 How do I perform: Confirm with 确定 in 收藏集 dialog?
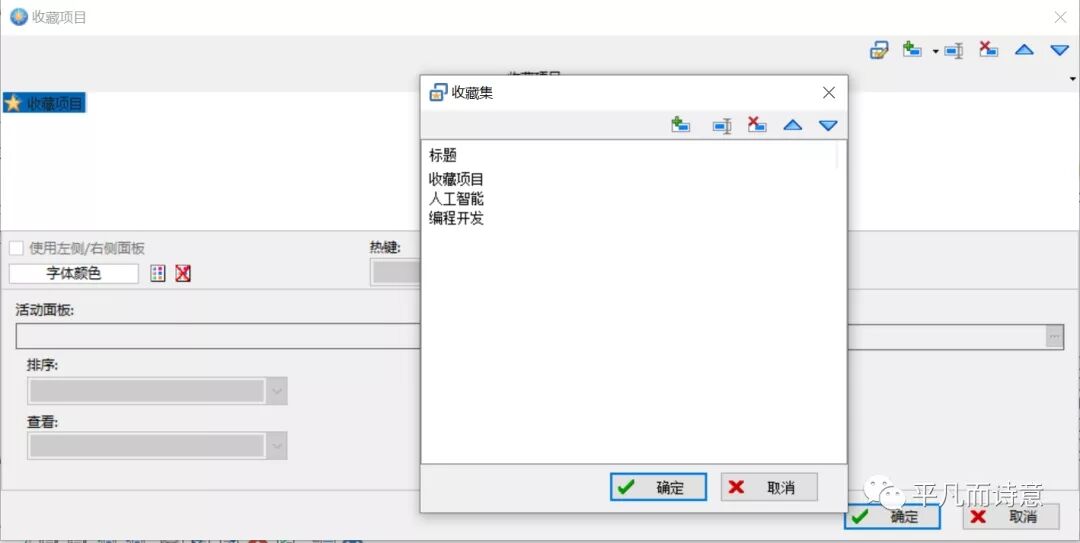click(658, 487)
